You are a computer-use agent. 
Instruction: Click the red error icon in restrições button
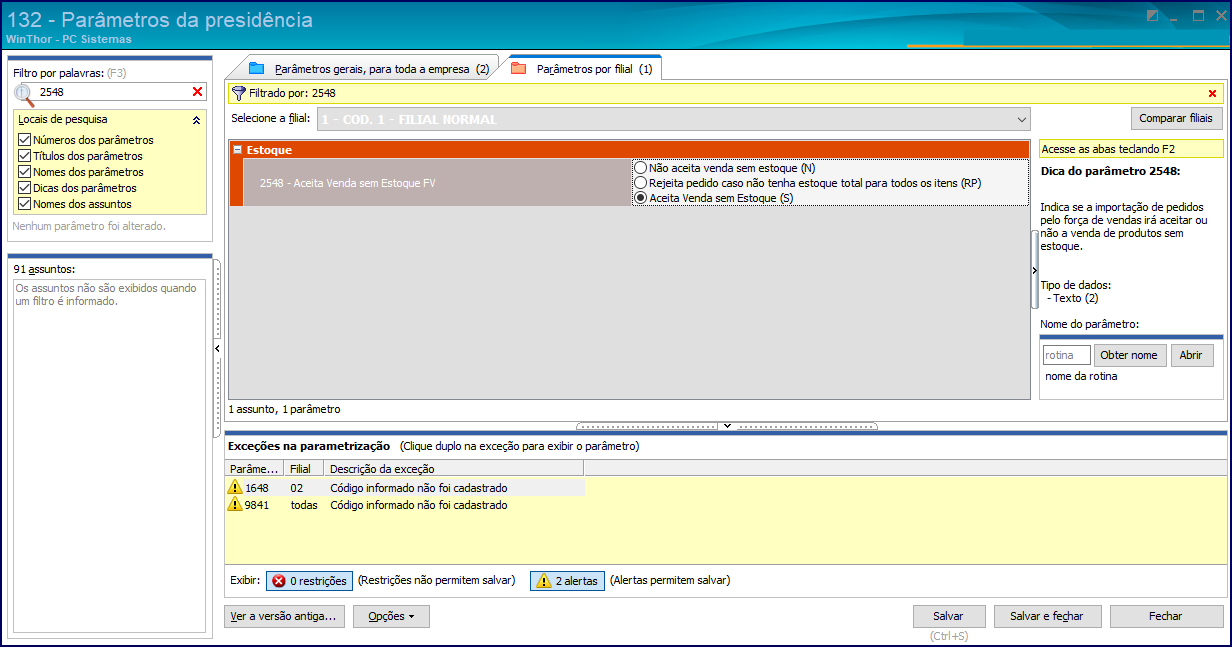(279, 581)
